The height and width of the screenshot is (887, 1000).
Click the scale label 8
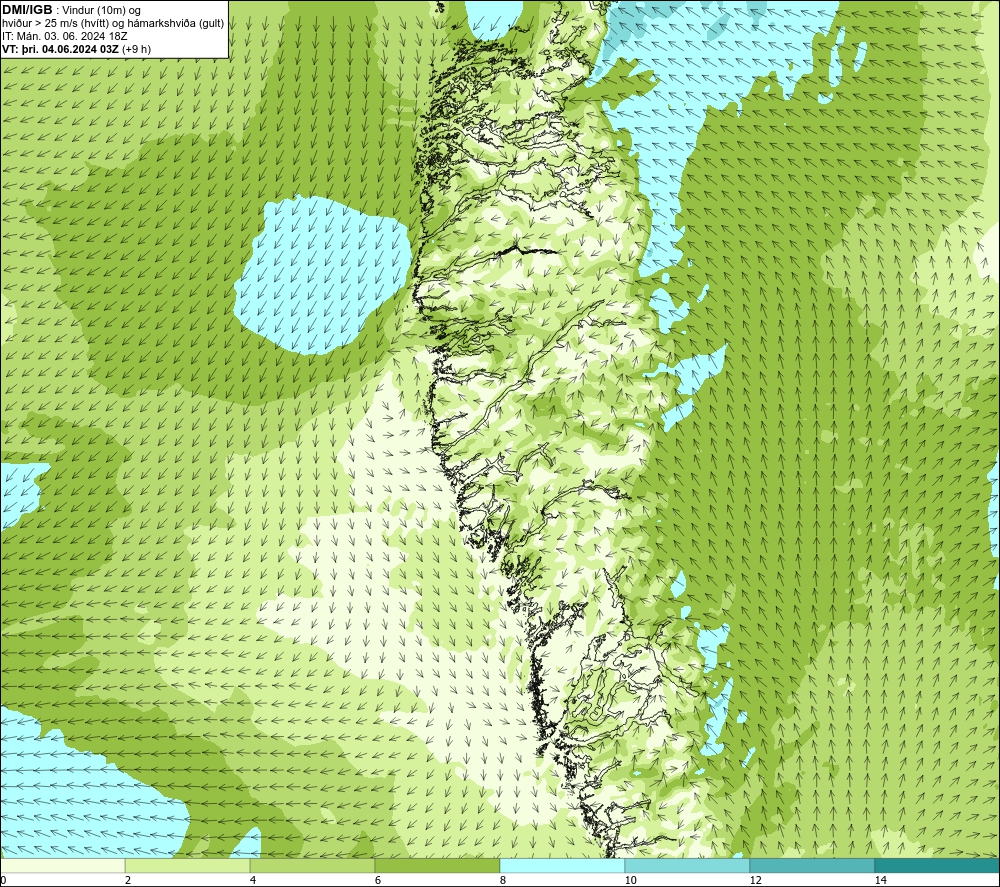pyautogui.click(x=503, y=881)
